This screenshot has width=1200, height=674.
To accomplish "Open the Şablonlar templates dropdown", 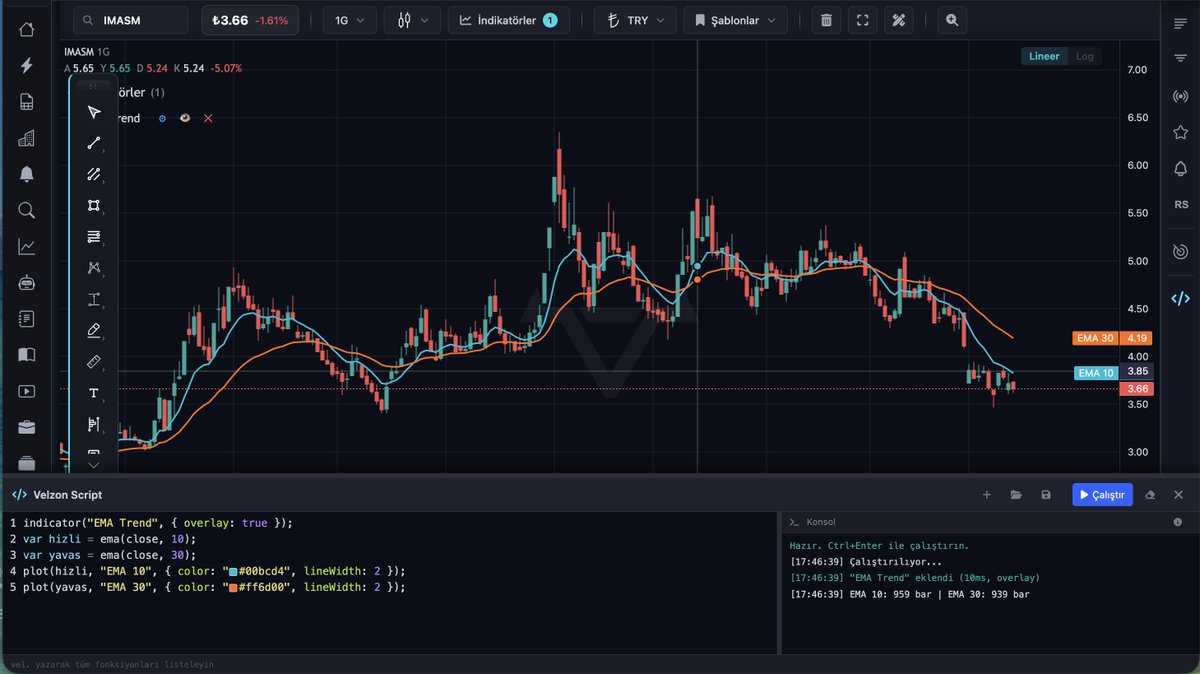I will click(735, 20).
